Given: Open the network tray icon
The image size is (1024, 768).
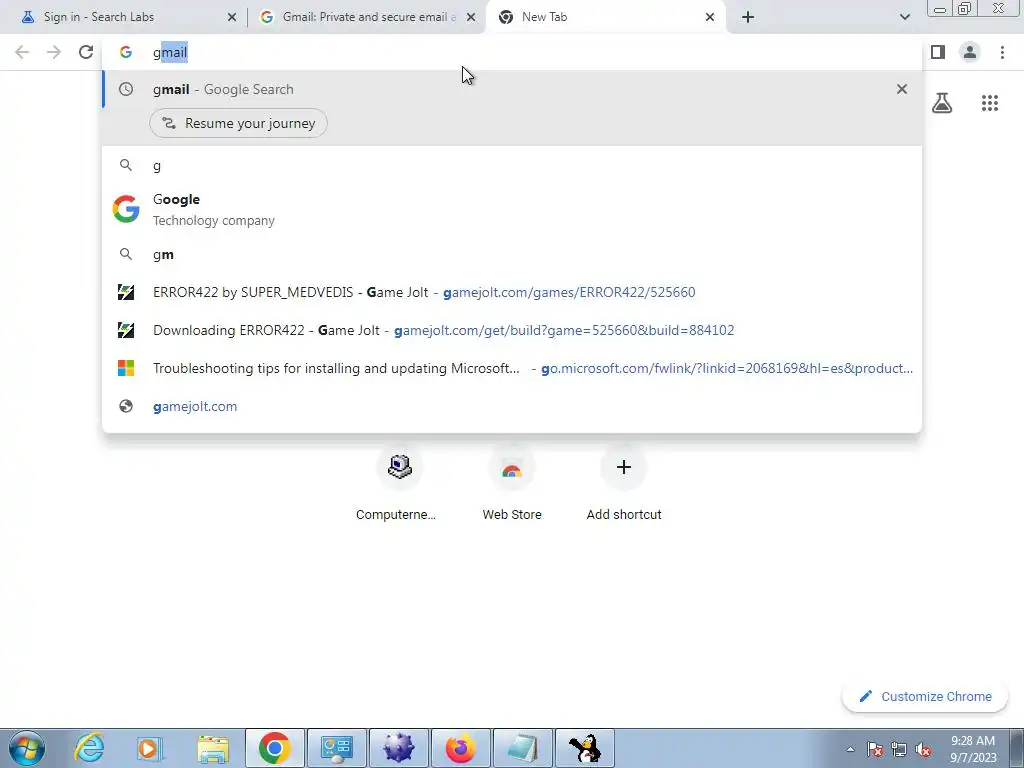Looking at the screenshot, I should (899, 749).
